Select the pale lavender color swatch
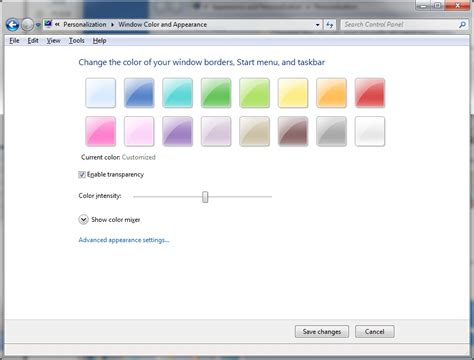The width and height of the screenshot is (474, 360). (216, 131)
